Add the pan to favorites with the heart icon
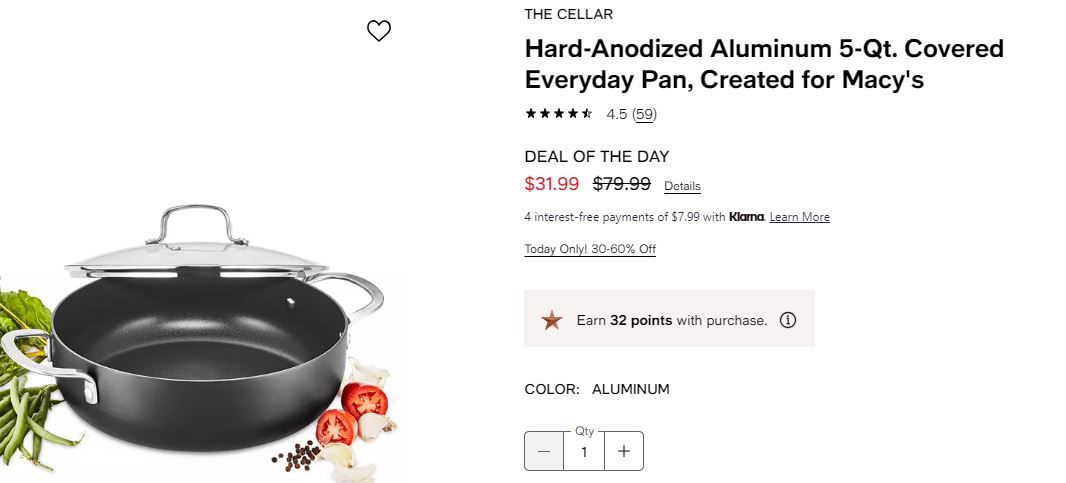Image resolution: width=1066 pixels, height=483 pixels. pyautogui.click(x=378, y=32)
